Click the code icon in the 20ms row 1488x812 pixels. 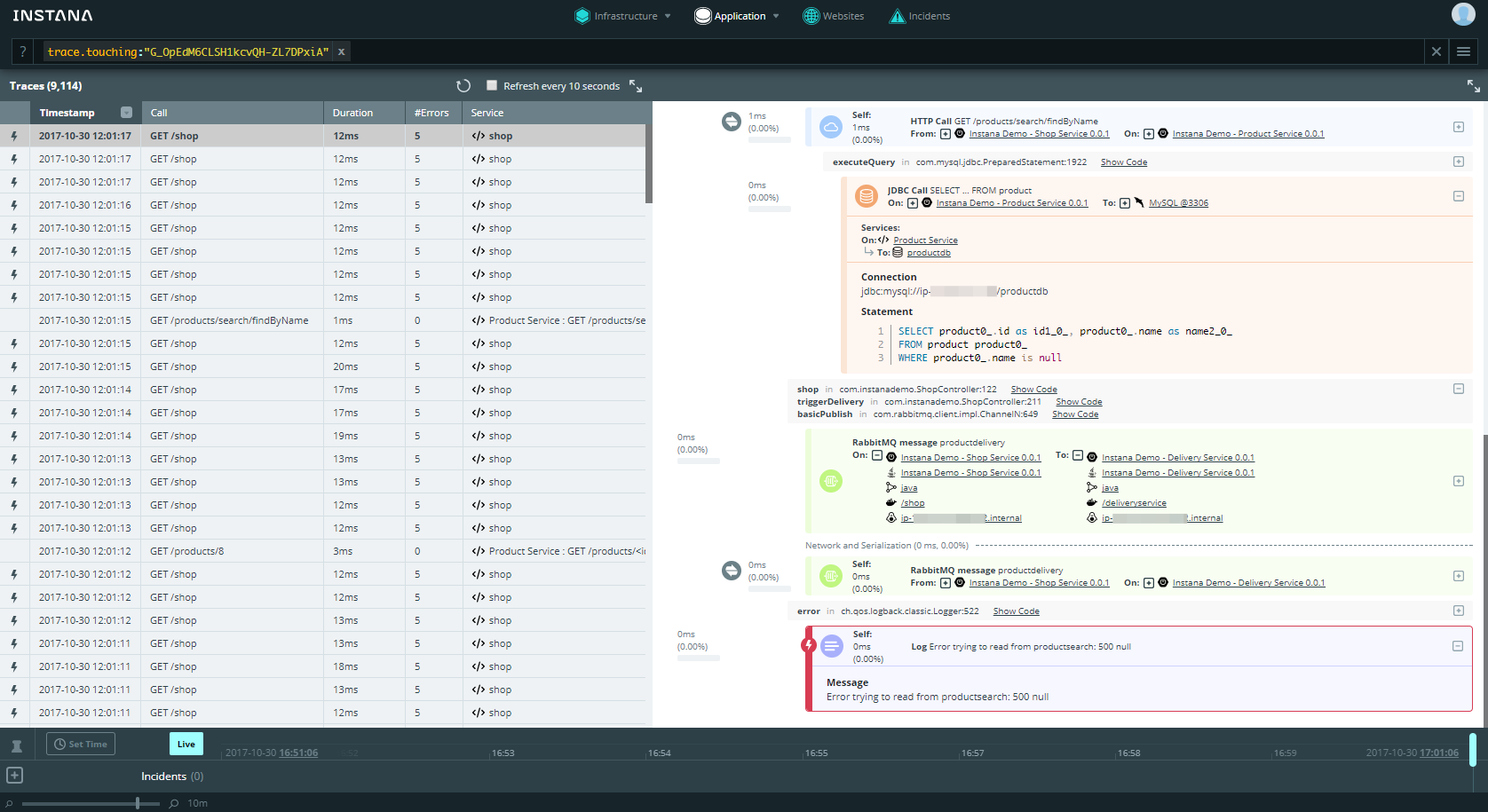pos(479,367)
